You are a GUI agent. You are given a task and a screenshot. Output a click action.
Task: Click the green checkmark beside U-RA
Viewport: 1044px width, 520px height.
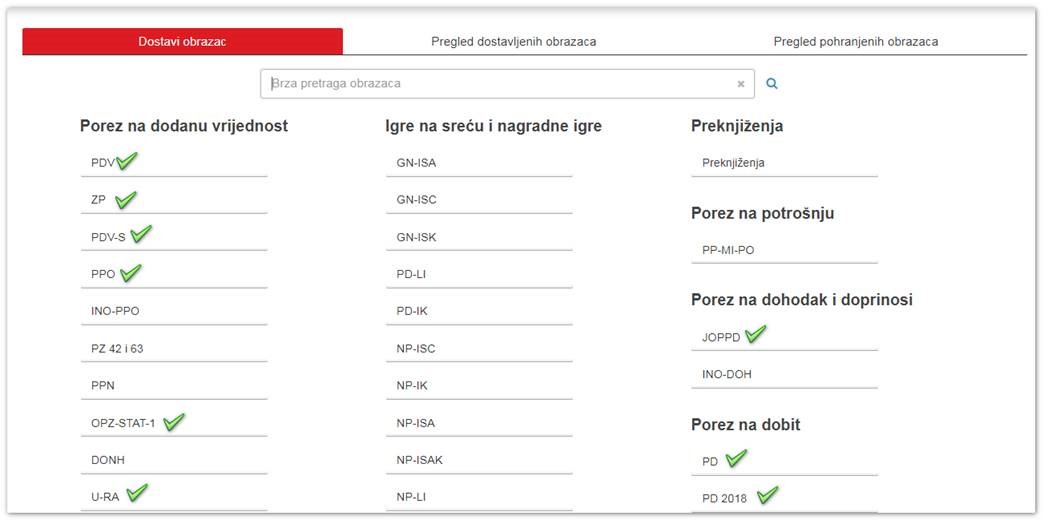[137, 492]
